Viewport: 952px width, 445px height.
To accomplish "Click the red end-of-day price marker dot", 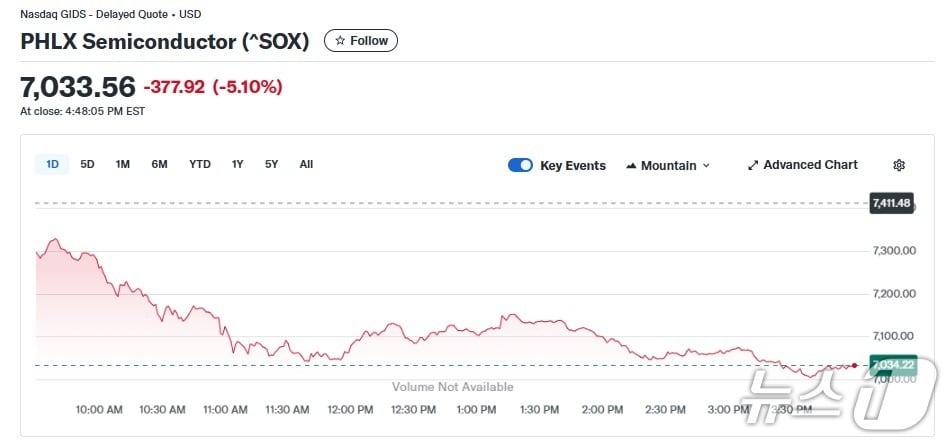I will 854,365.
